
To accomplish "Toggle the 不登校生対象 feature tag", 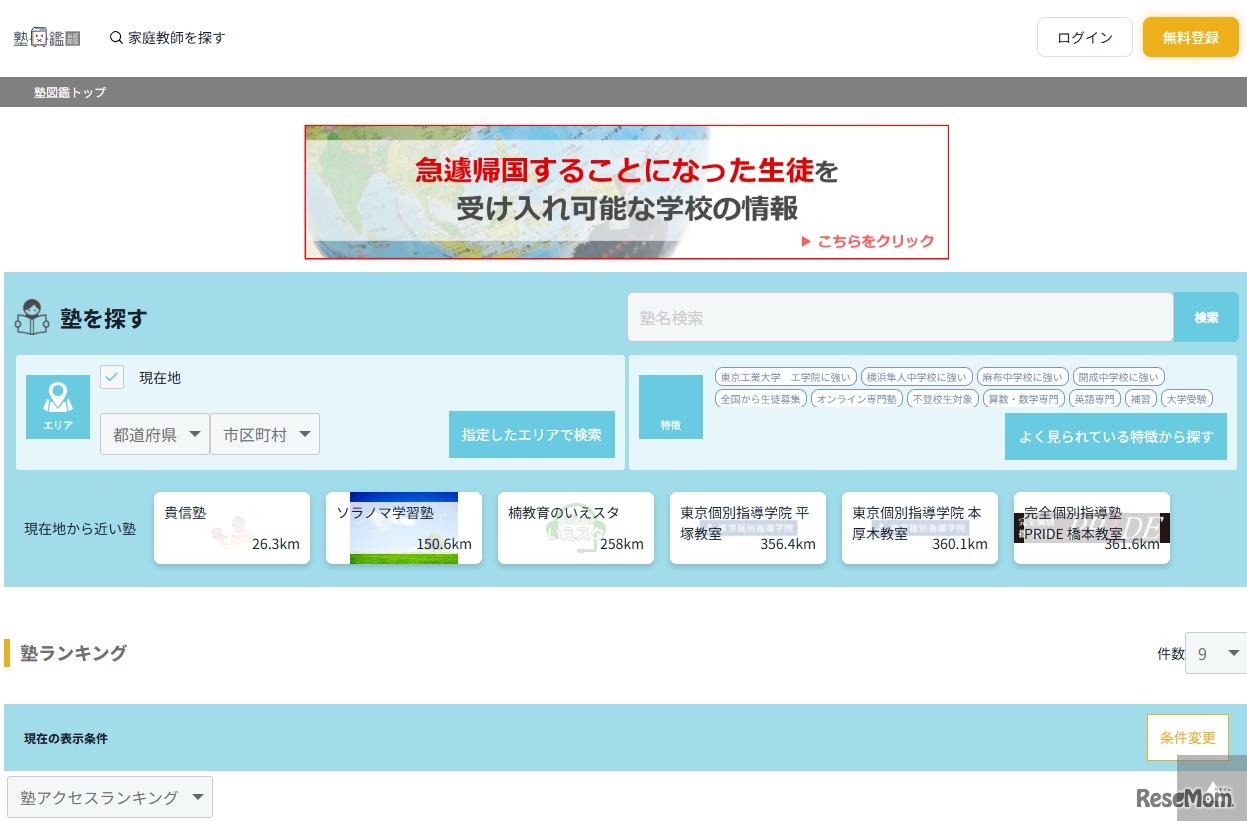I will tap(942, 398).
